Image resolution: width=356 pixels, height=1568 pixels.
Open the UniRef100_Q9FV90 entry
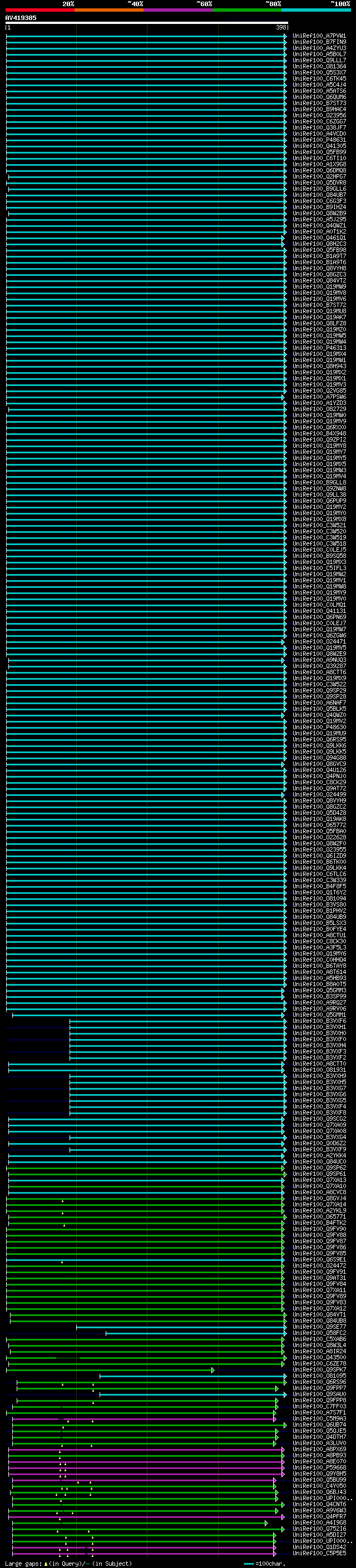coord(319,1228)
